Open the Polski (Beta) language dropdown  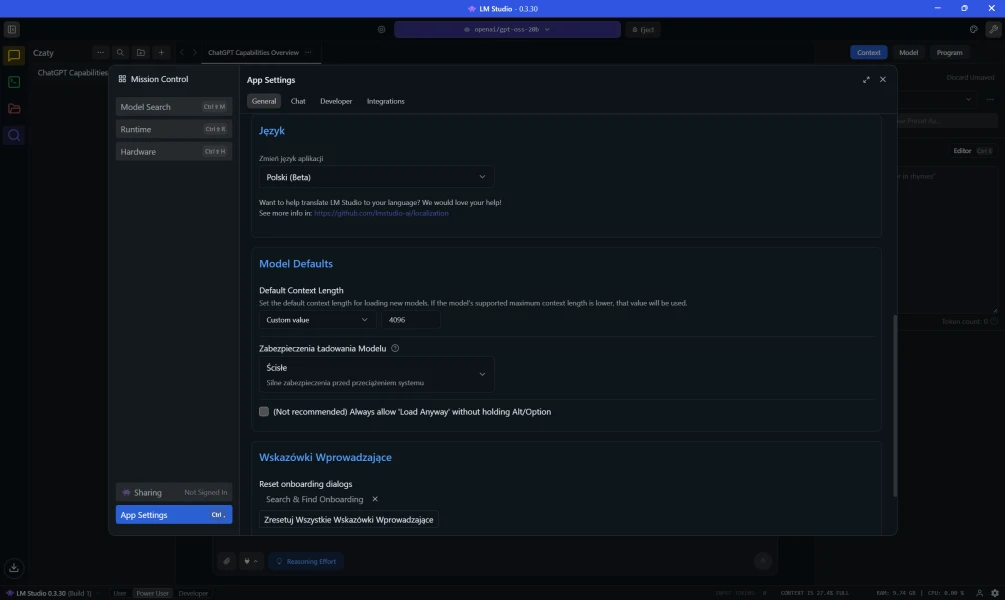click(x=376, y=177)
